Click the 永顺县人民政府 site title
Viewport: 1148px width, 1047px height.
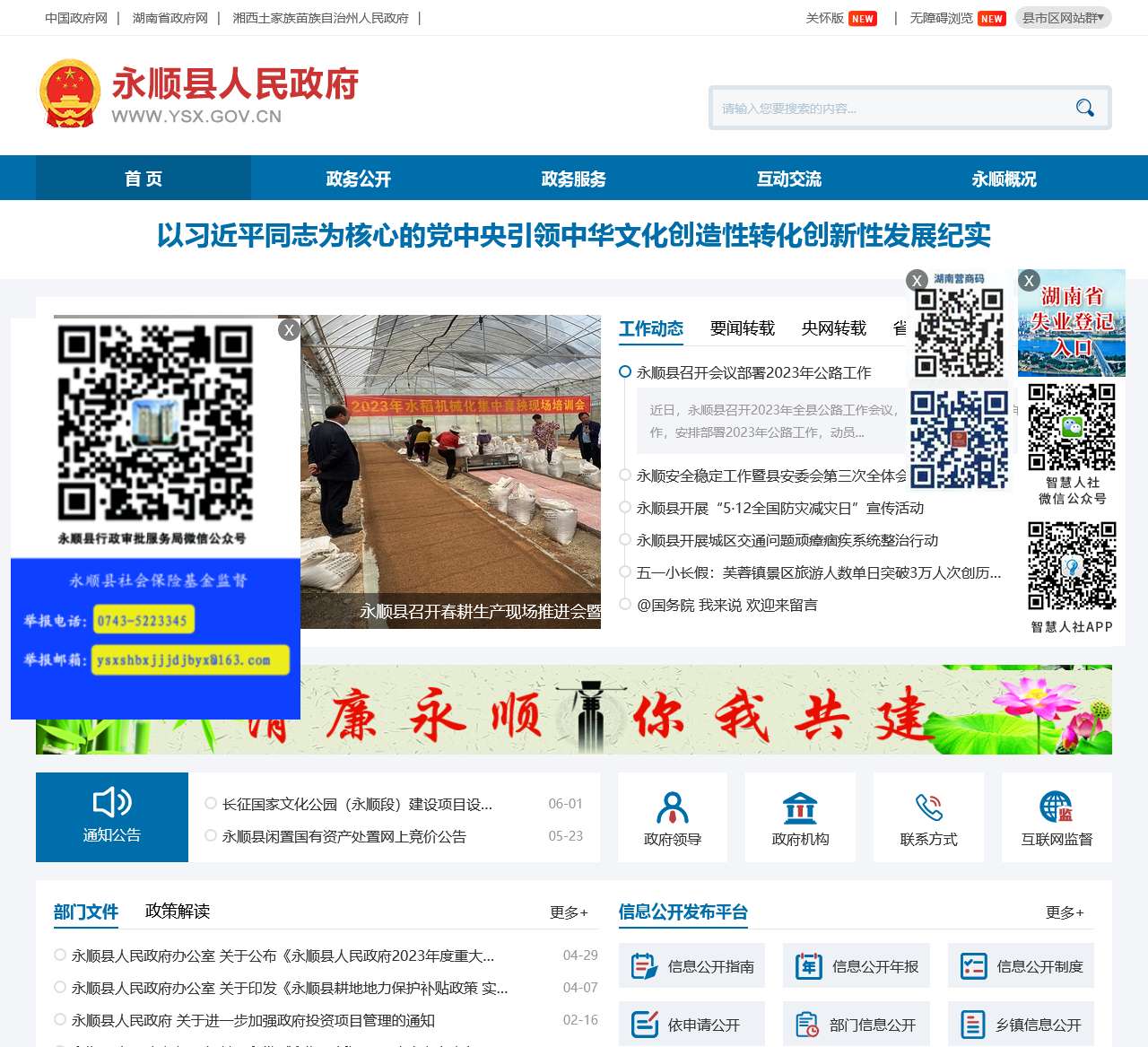[x=235, y=83]
